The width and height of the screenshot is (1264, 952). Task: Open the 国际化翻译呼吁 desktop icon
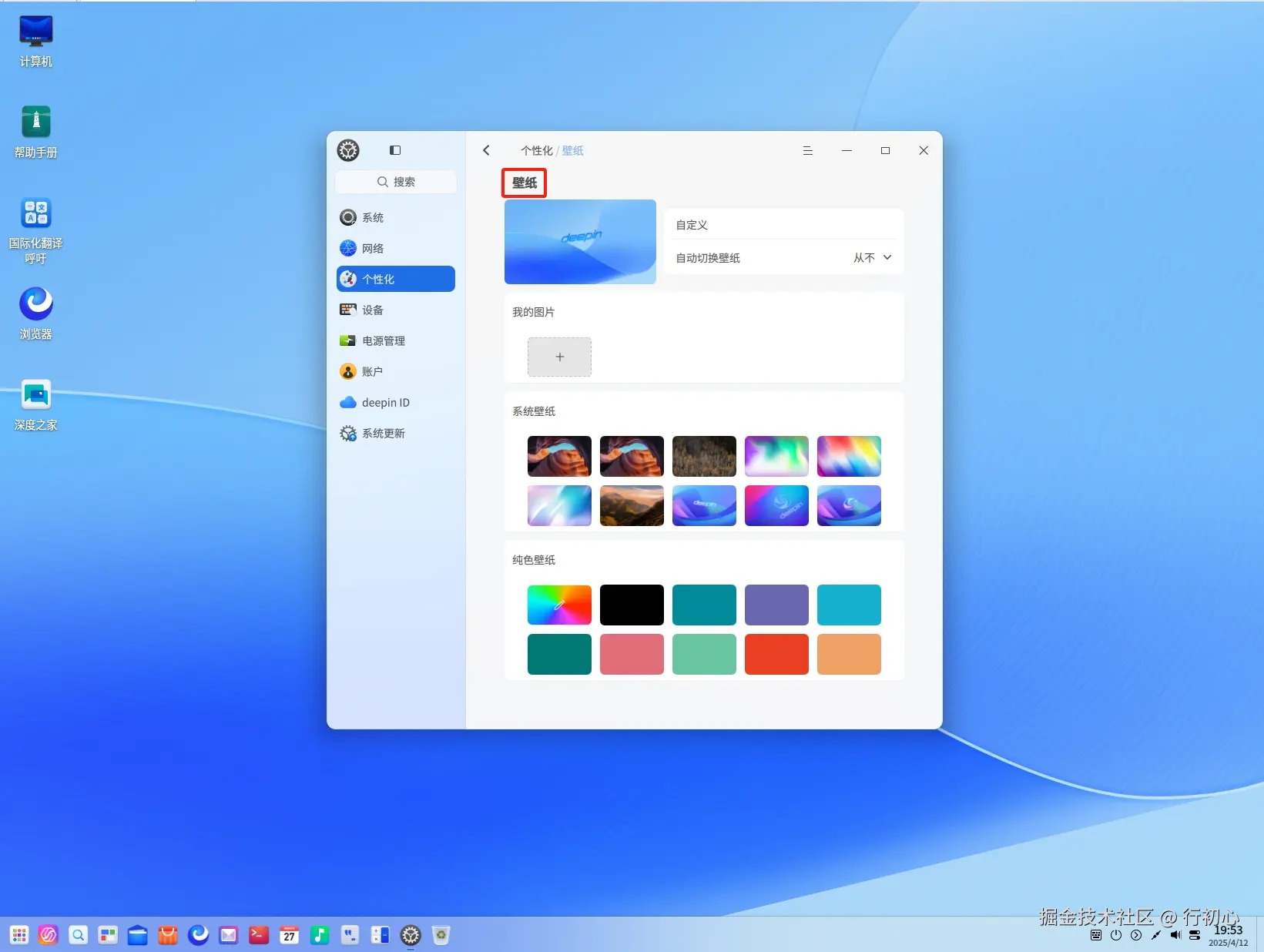point(36,231)
